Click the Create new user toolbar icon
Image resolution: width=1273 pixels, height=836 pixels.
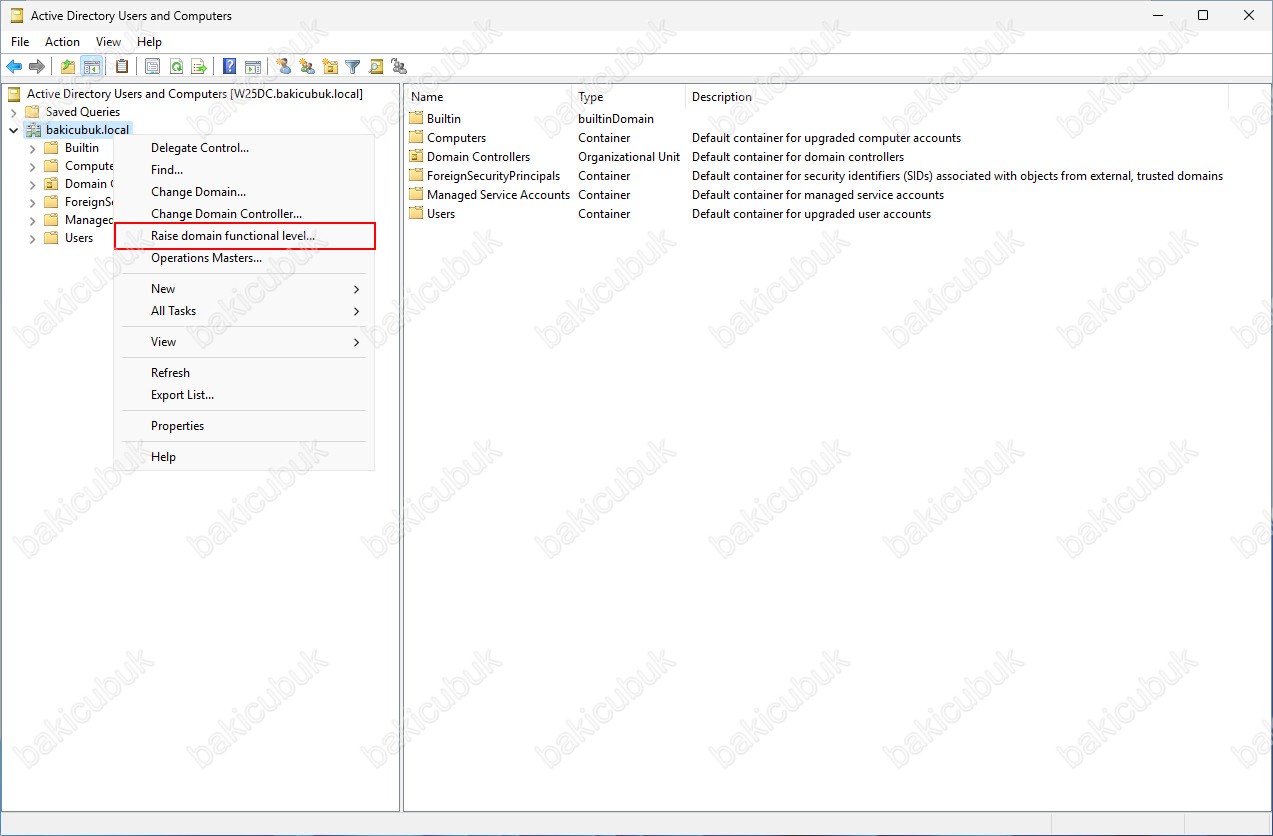pyautogui.click(x=284, y=67)
